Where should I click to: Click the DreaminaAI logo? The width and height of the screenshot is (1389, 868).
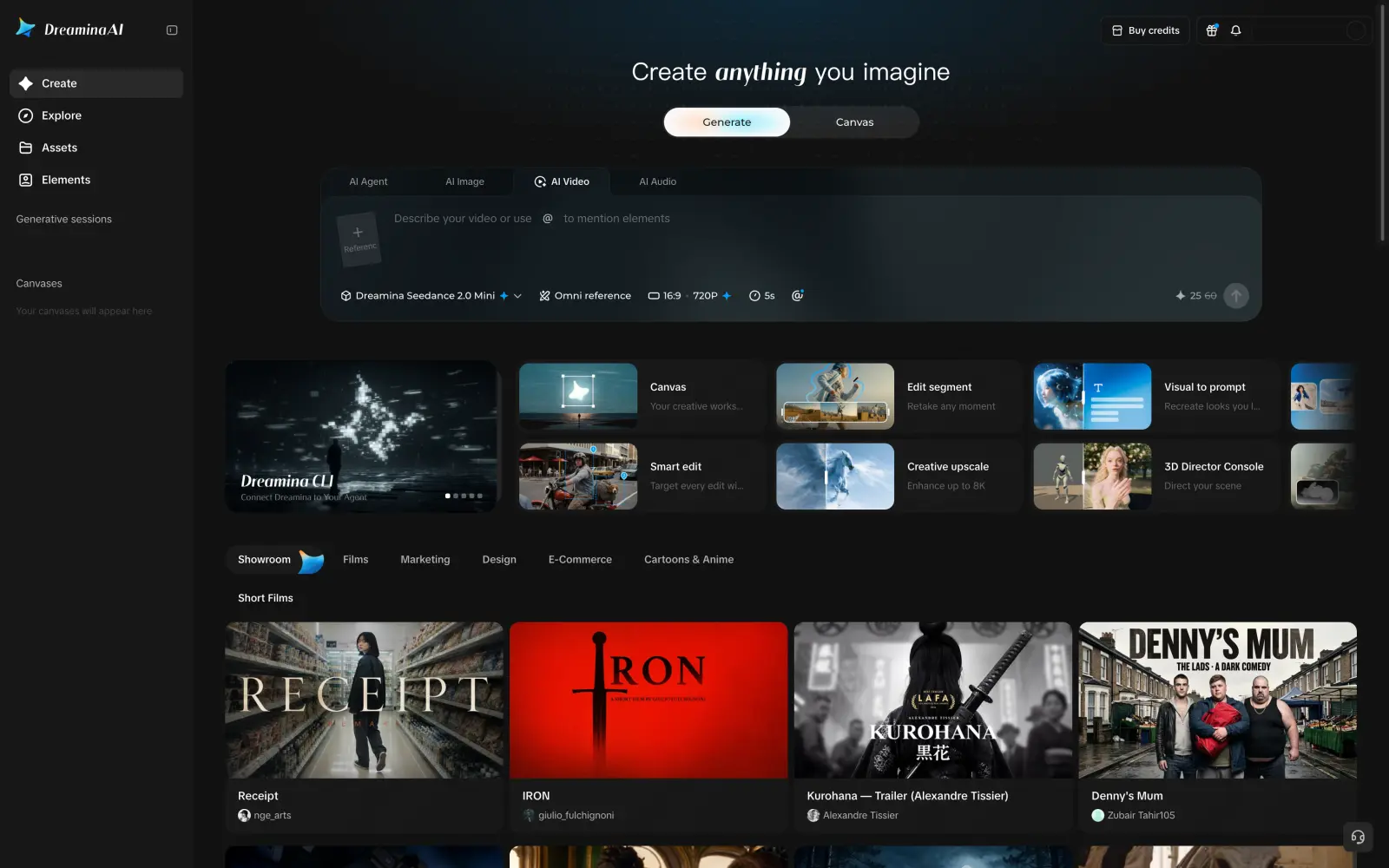click(x=69, y=29)
